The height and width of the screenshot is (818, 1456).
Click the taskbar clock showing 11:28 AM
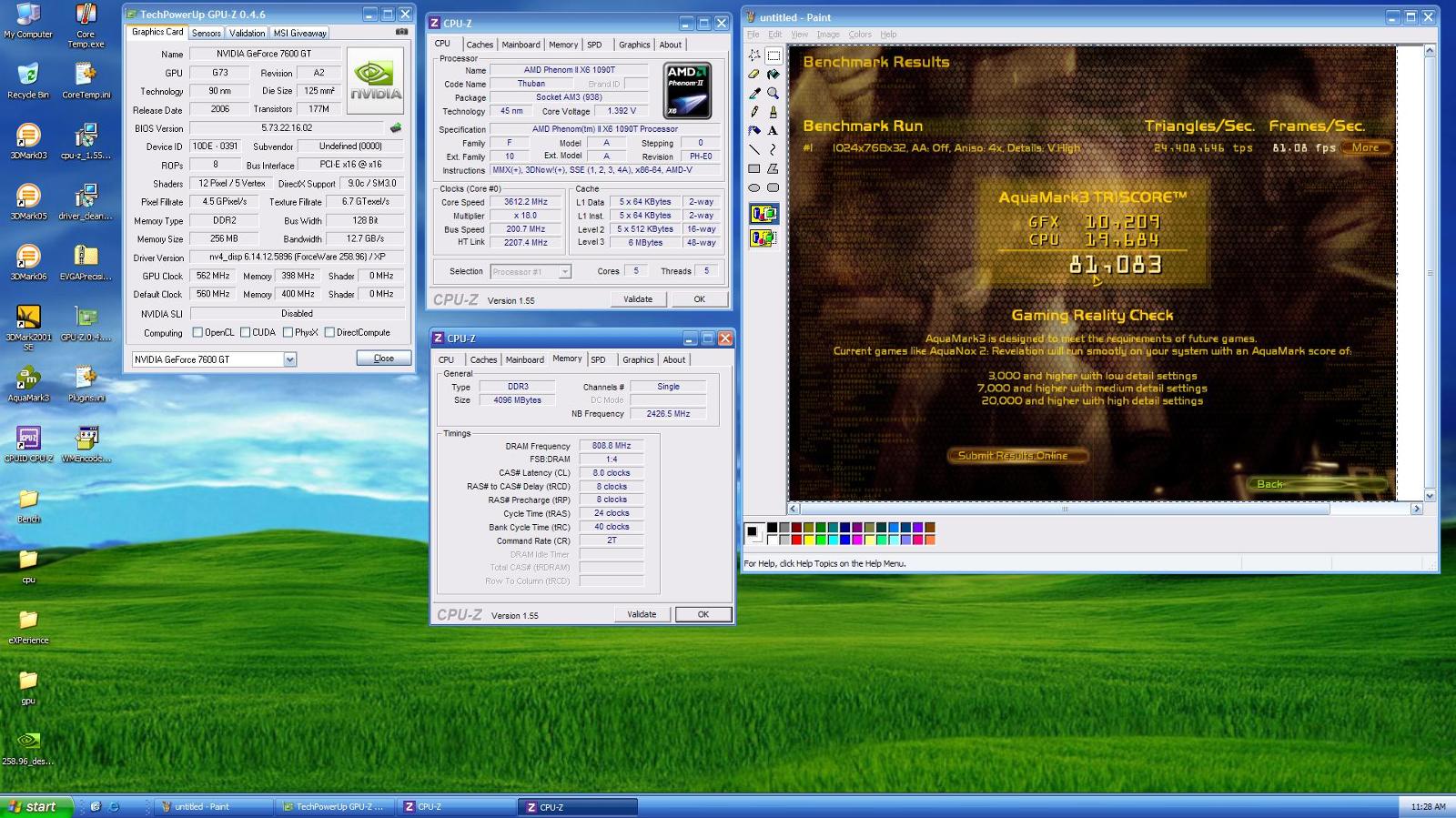coord(1428,807)
